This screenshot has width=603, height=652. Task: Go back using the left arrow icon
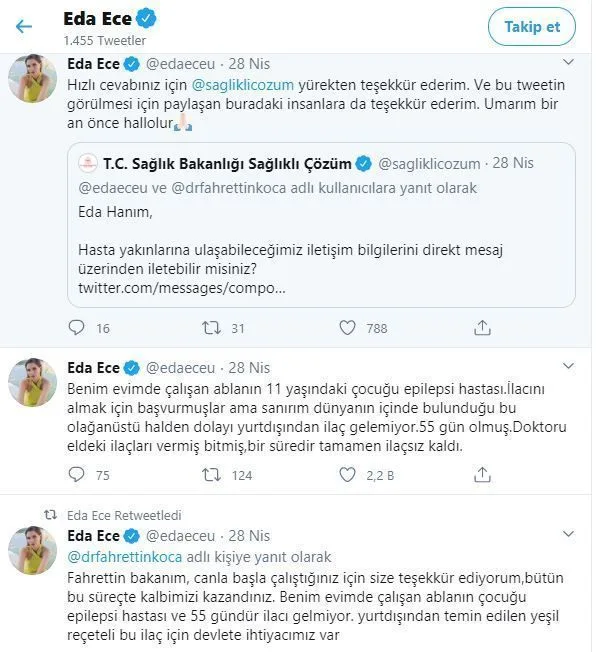24,27
